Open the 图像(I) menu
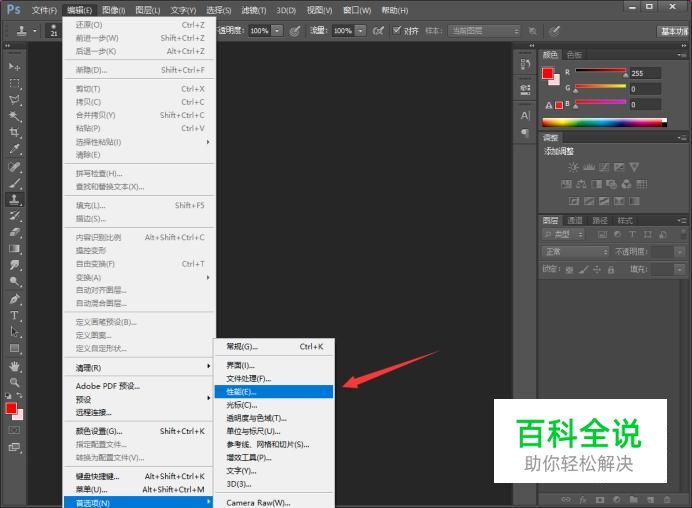692x508 pixels. [x=113, y=10]
